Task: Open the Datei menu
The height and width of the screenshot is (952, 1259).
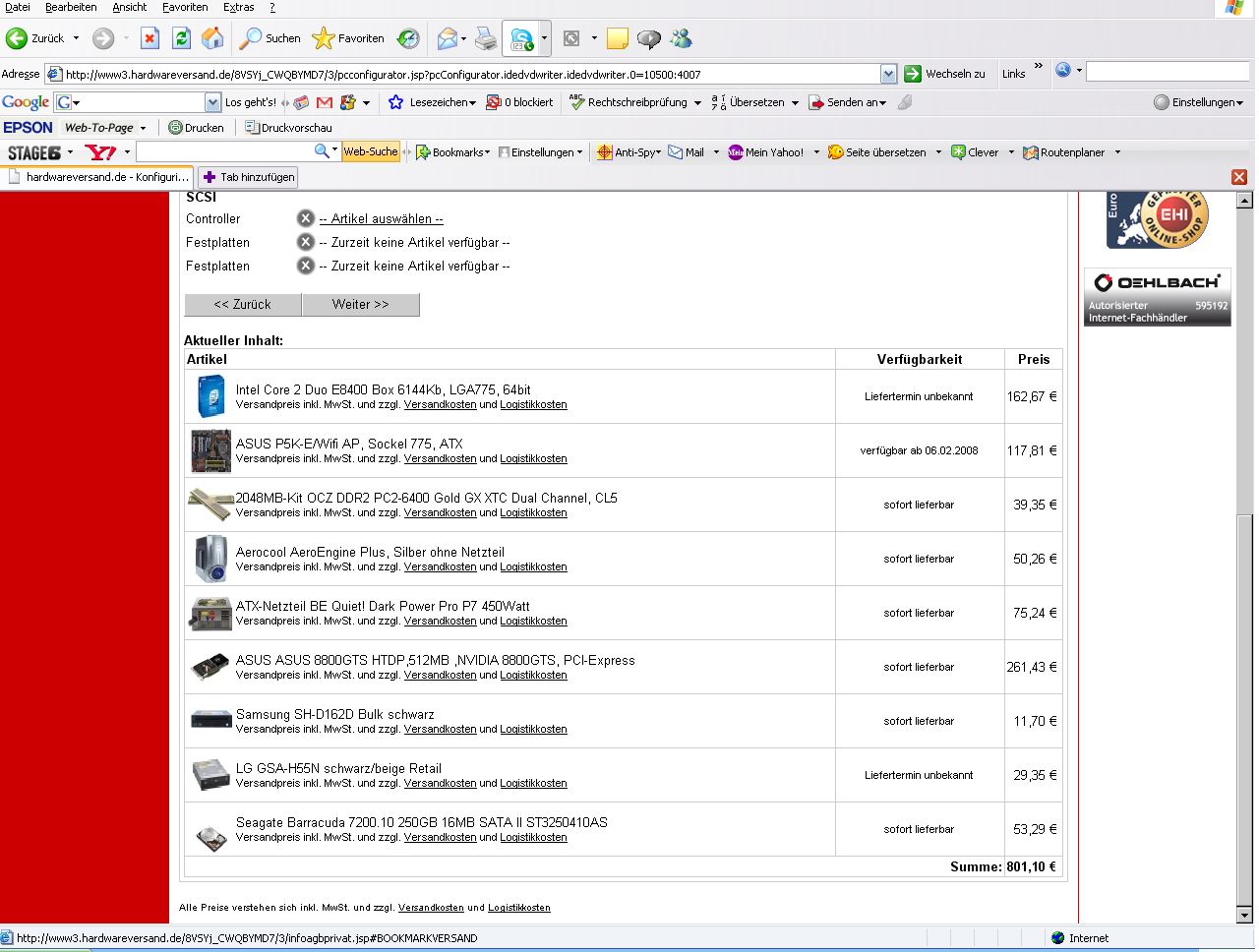Action: 18,7
